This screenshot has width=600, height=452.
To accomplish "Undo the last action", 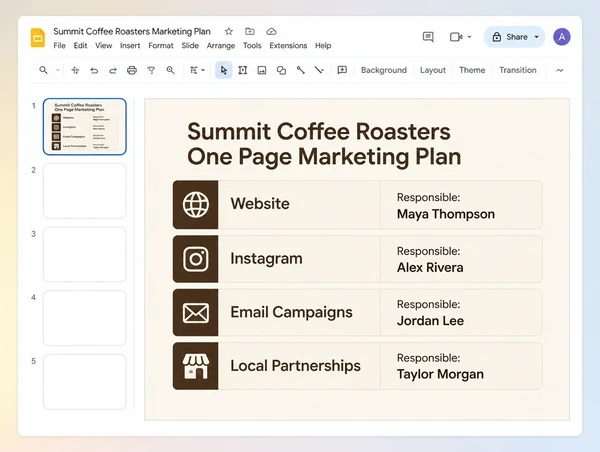I will (x=94, y=70).
